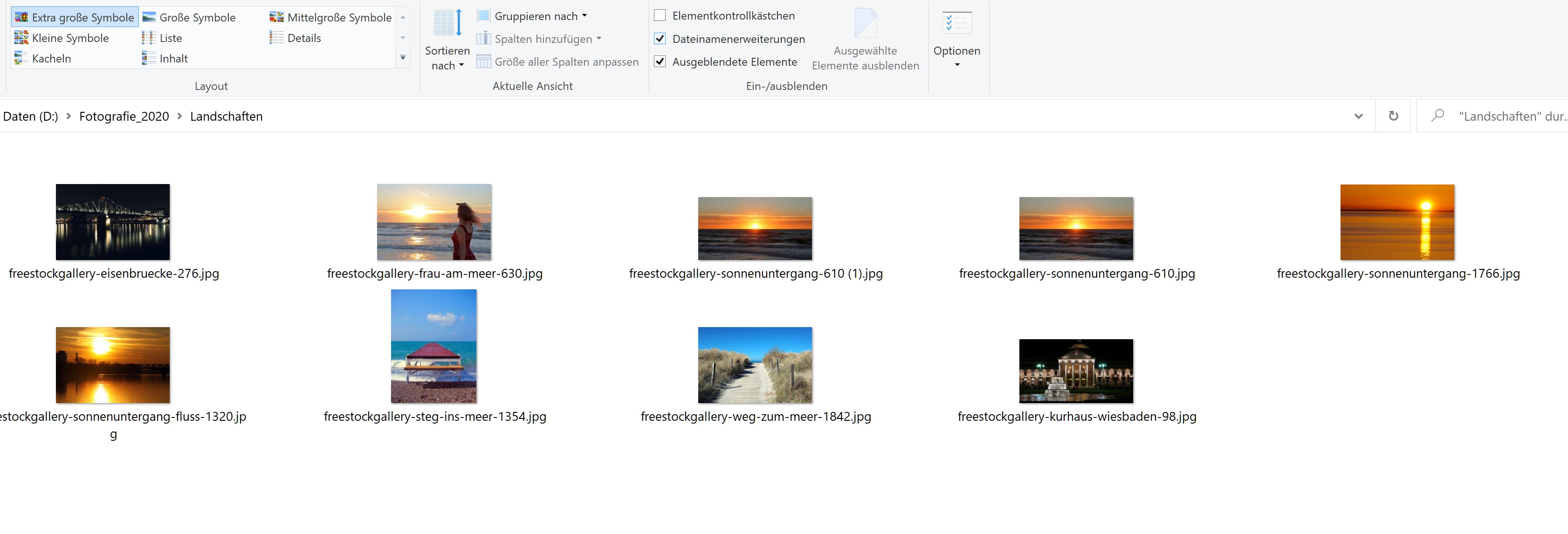The width and height of the screenshot is (1568, 534).
Task: Go to Daten (D:) in breadcrumb
Action: 30,116
